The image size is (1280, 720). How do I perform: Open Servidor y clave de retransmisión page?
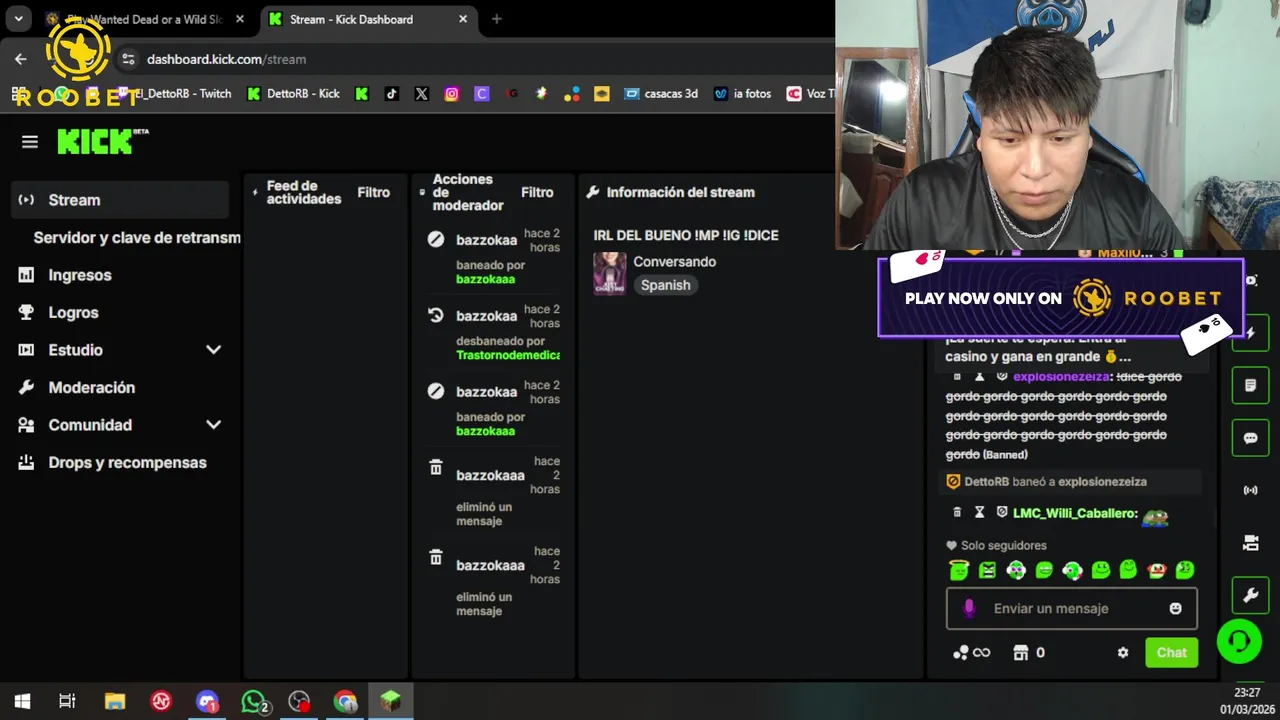tap(137, 238)
